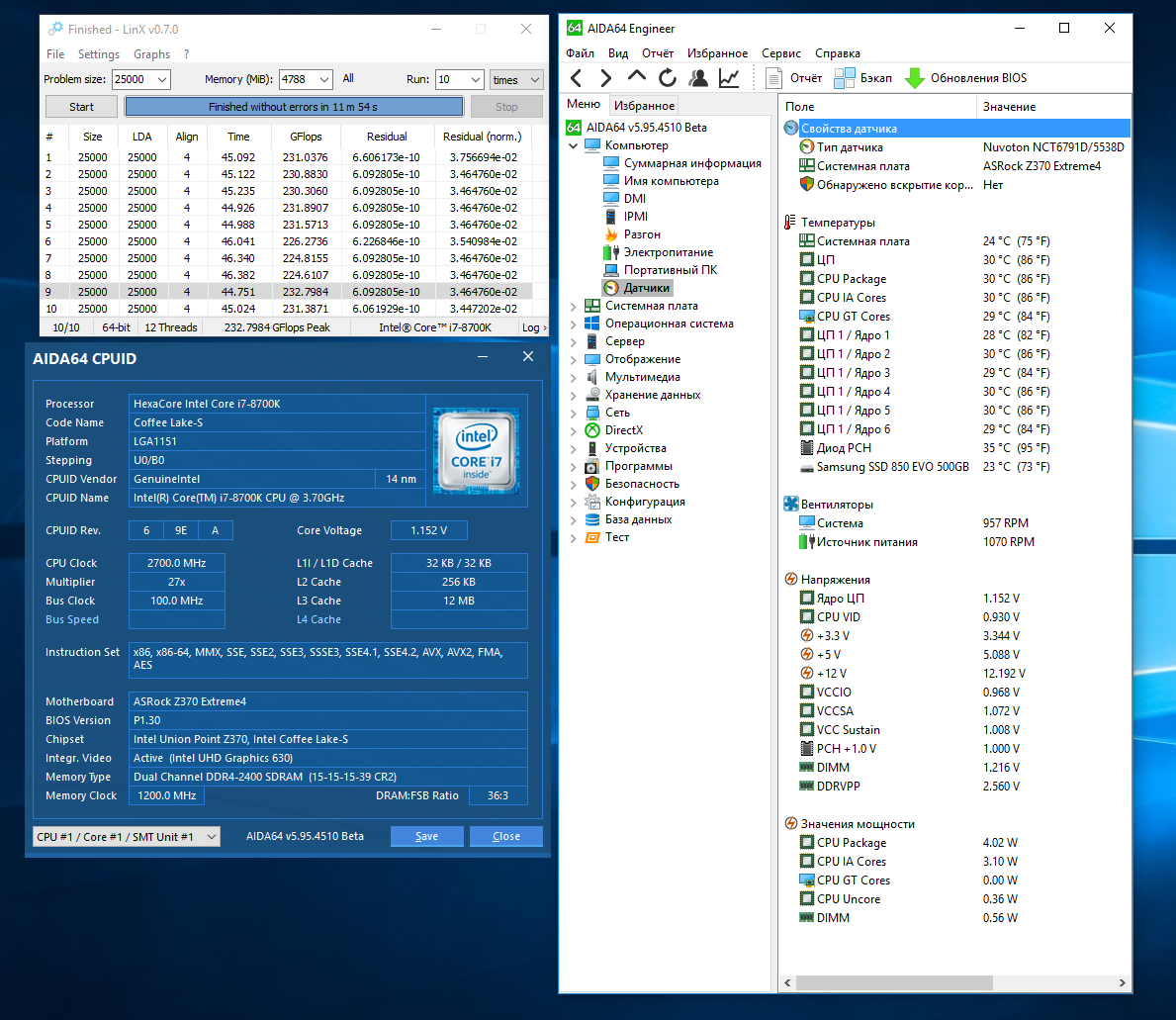This screenshot has height=1020, width=1176.
Task: Open the Problem size dropdown in LinX
Action: [162, 79]
